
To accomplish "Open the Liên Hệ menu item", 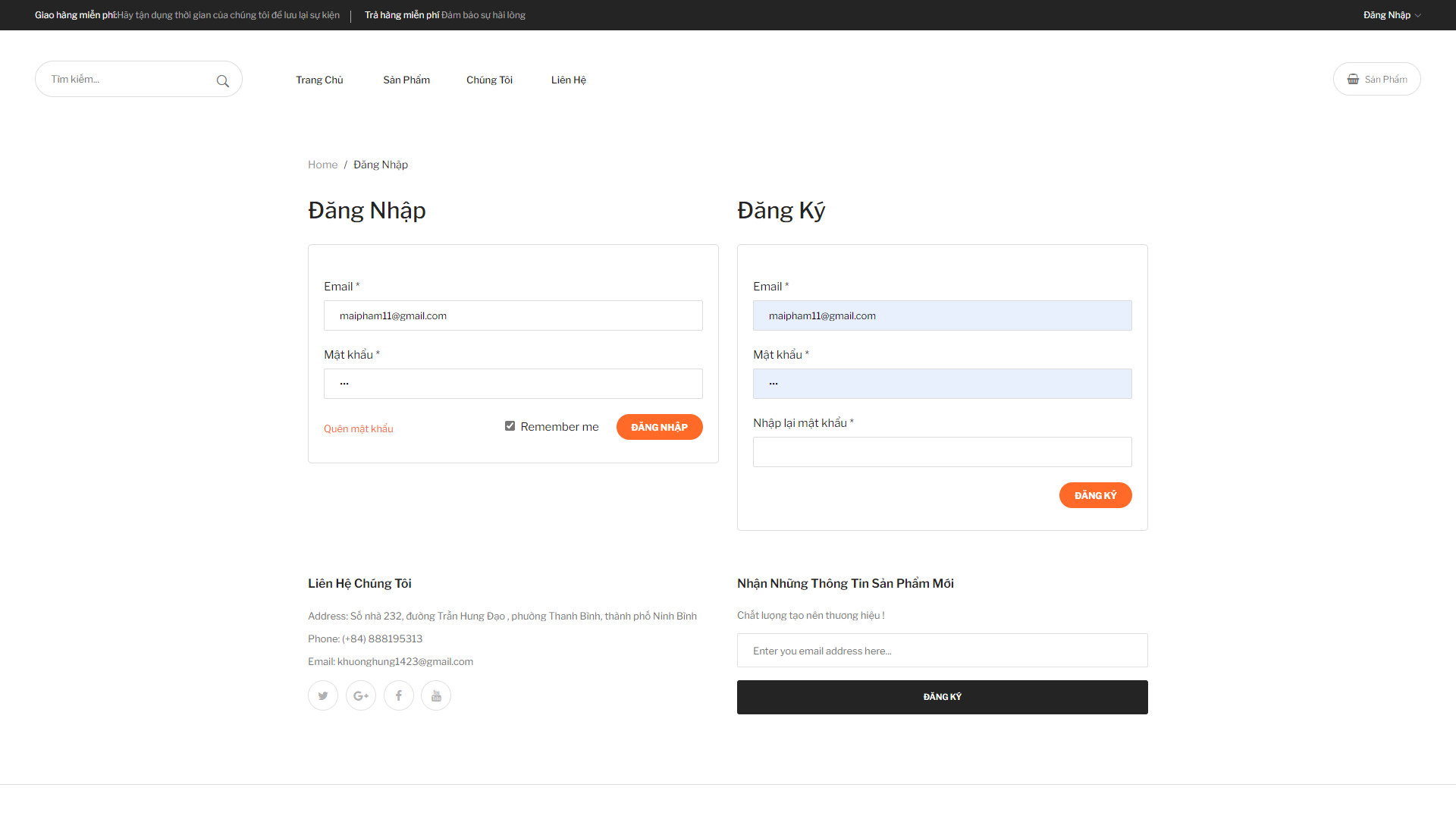I will (x=569, y=80).
